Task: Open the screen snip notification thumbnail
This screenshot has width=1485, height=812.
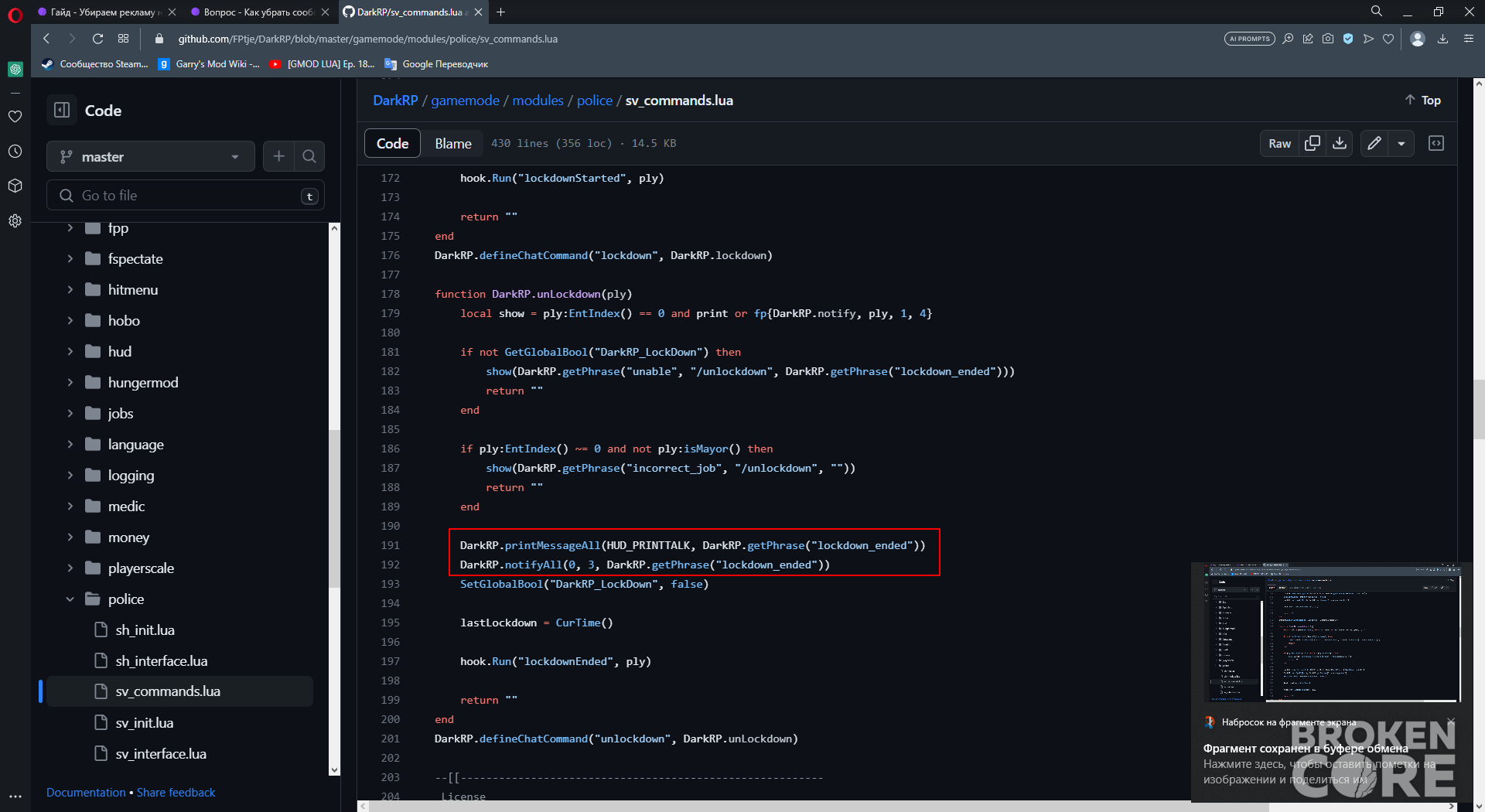Action: click(x=1332, y=633)
